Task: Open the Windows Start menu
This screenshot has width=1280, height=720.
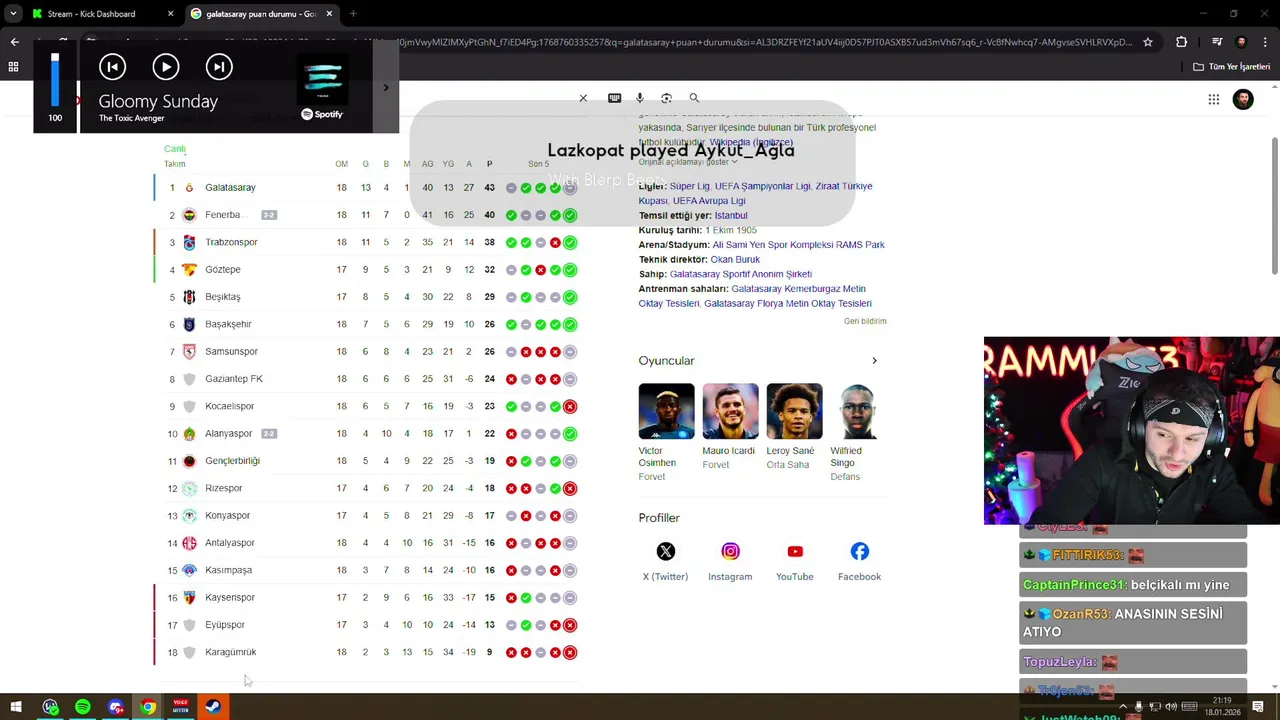Action: pyautogui.click(x=16, y=707)
